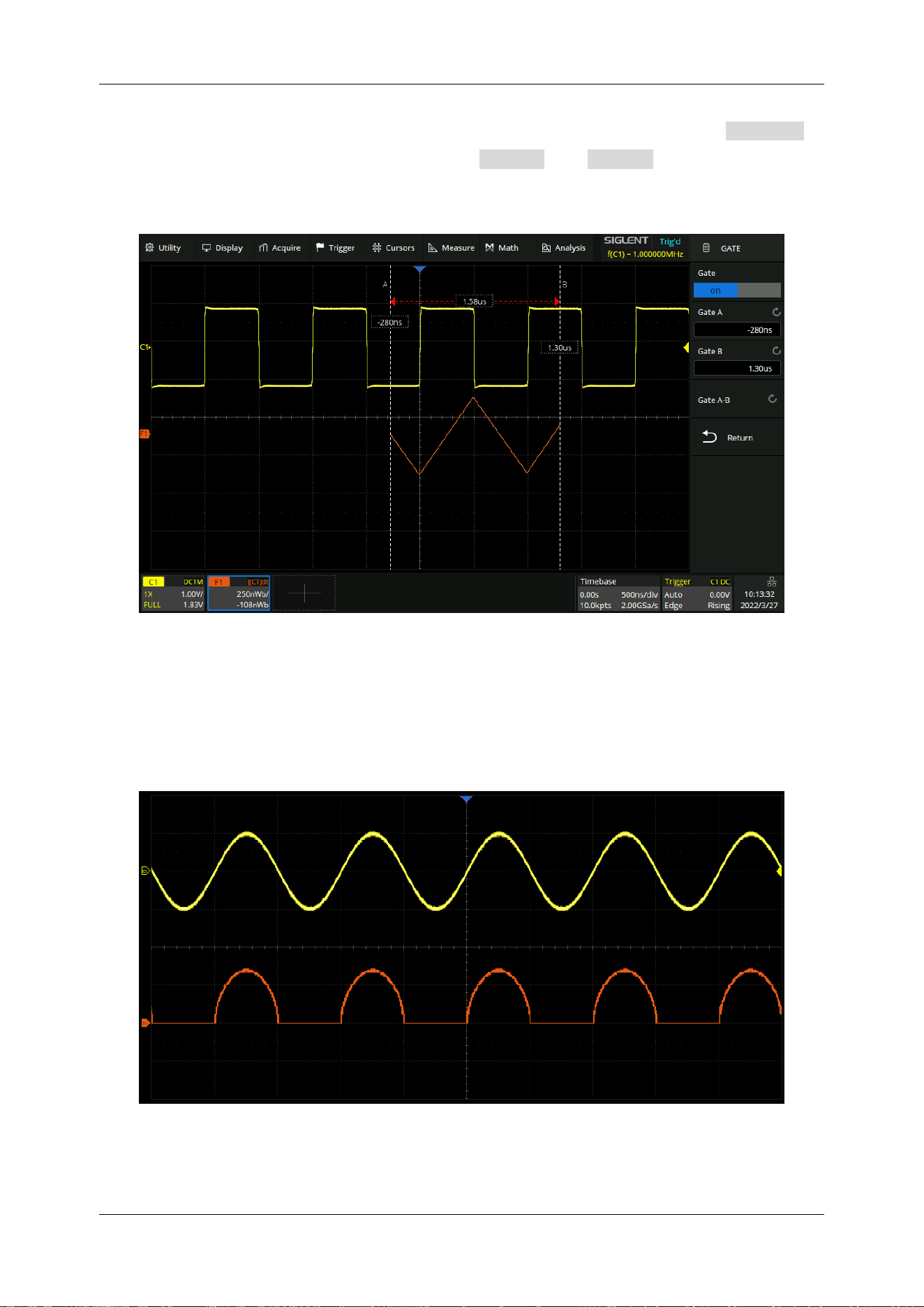This screenshot has height=1307, width=924.
Task: Open the Timebase settings box
Action: pyautogui.click(x=618, y=593)
